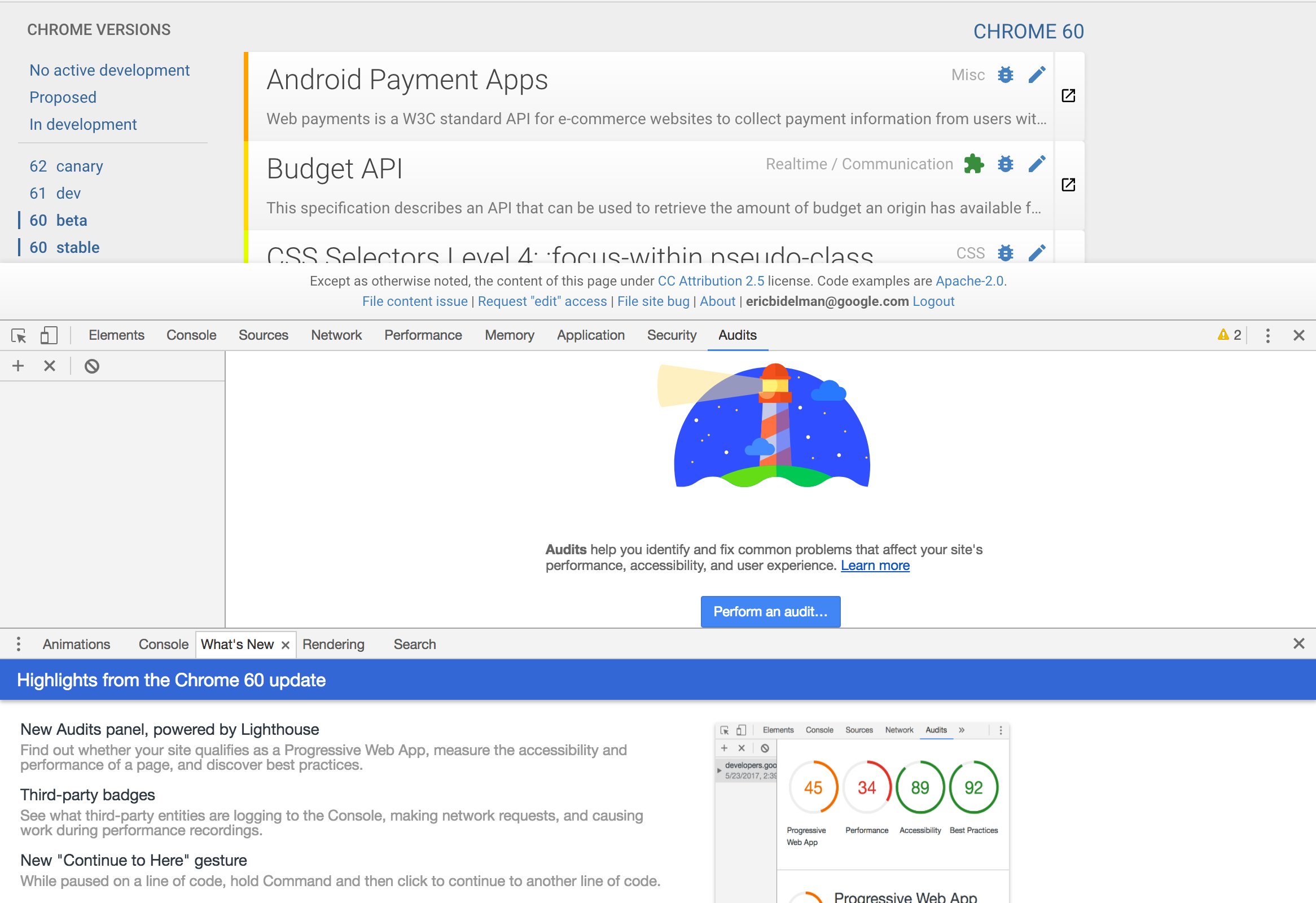This screenshot has width=1316, height=903.
Task: Switch to the Elements tab
Action: [x=117, y=335]
